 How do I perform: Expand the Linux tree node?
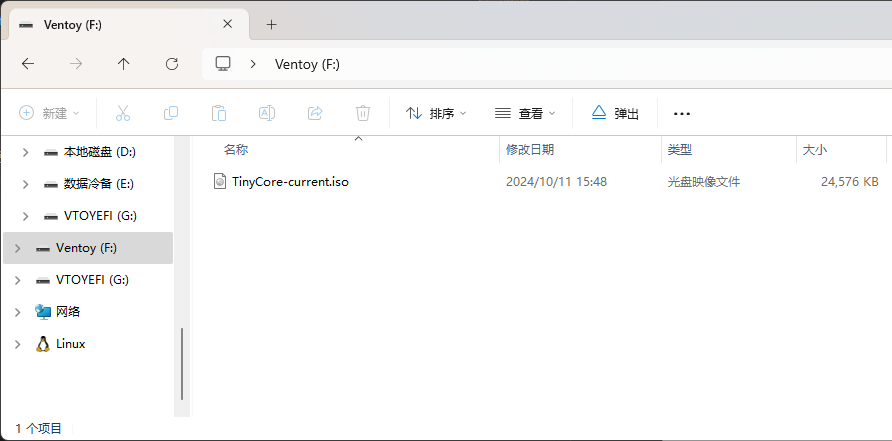[x=18, y=344]
